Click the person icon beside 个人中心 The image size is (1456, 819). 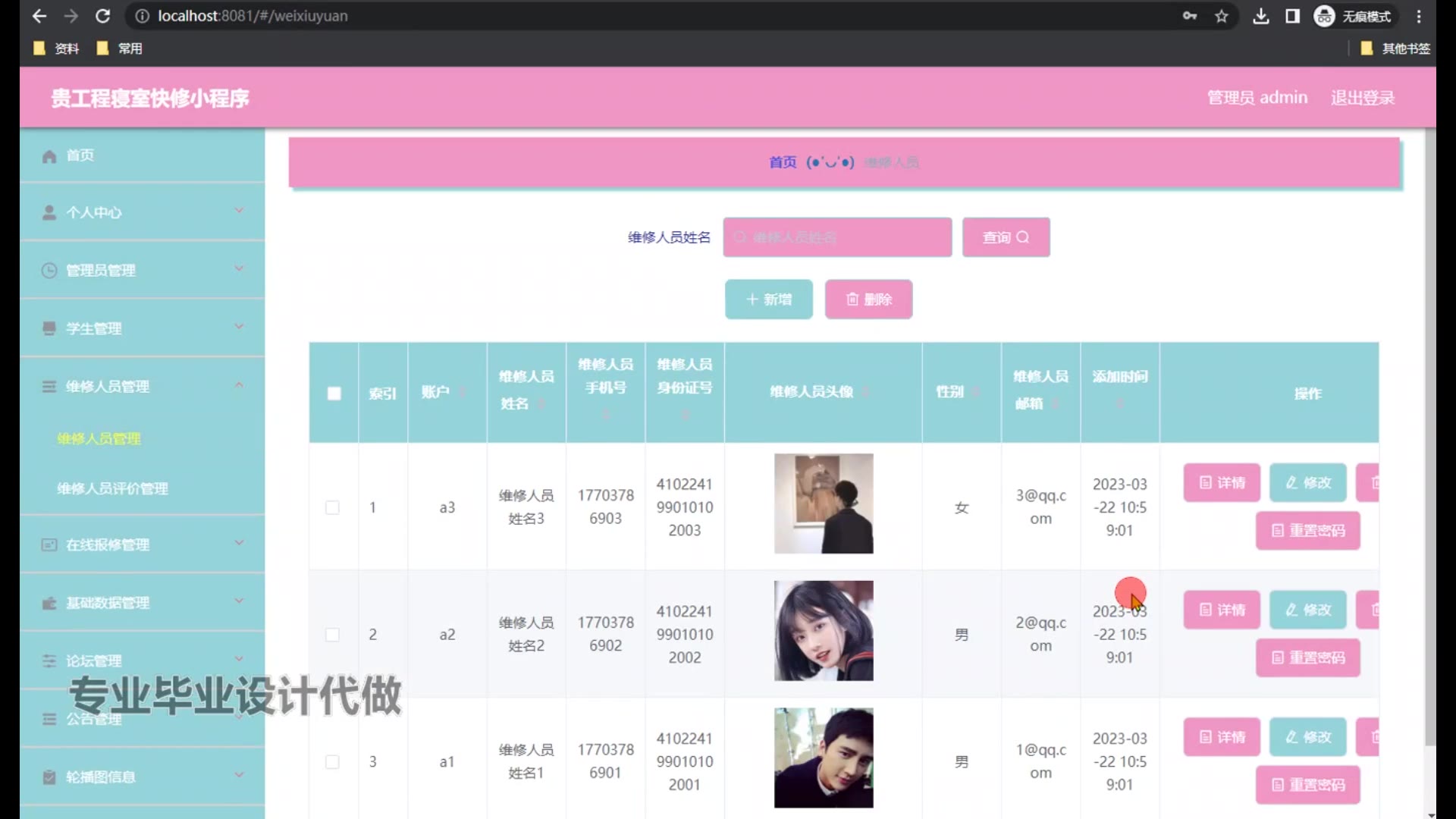pos(49,212)
